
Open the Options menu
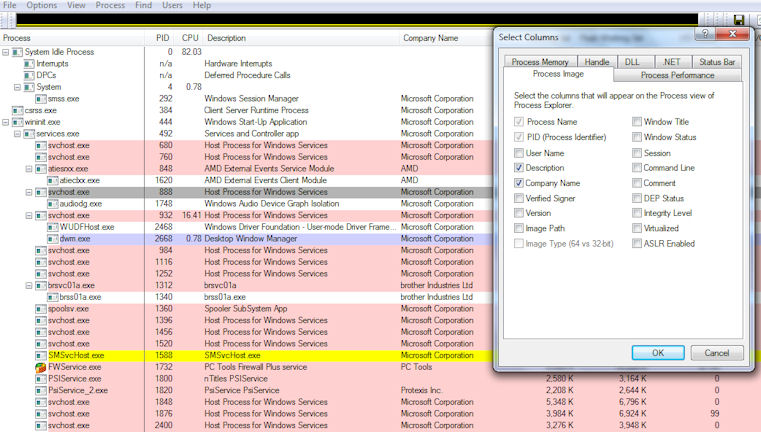(x=42, y=5)
